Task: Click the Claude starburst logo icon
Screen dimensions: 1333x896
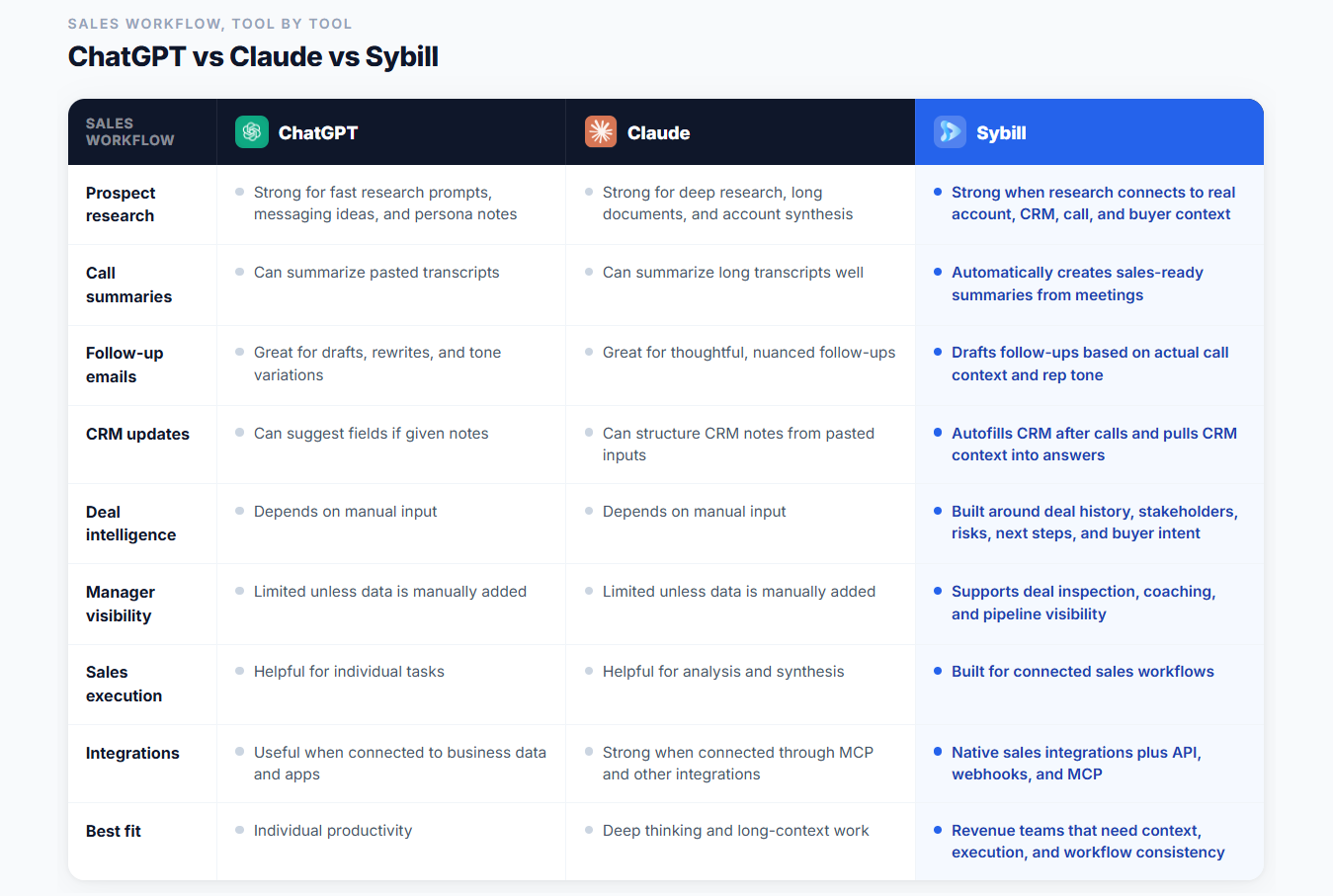Action: (600, 131)
